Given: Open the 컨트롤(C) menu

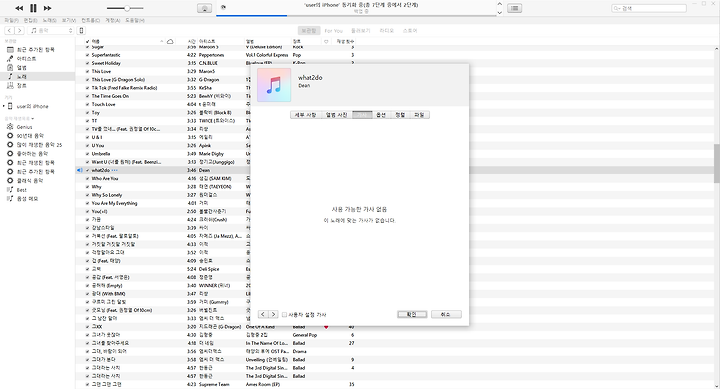Looking at the screenshot, I should pos(90,20).
